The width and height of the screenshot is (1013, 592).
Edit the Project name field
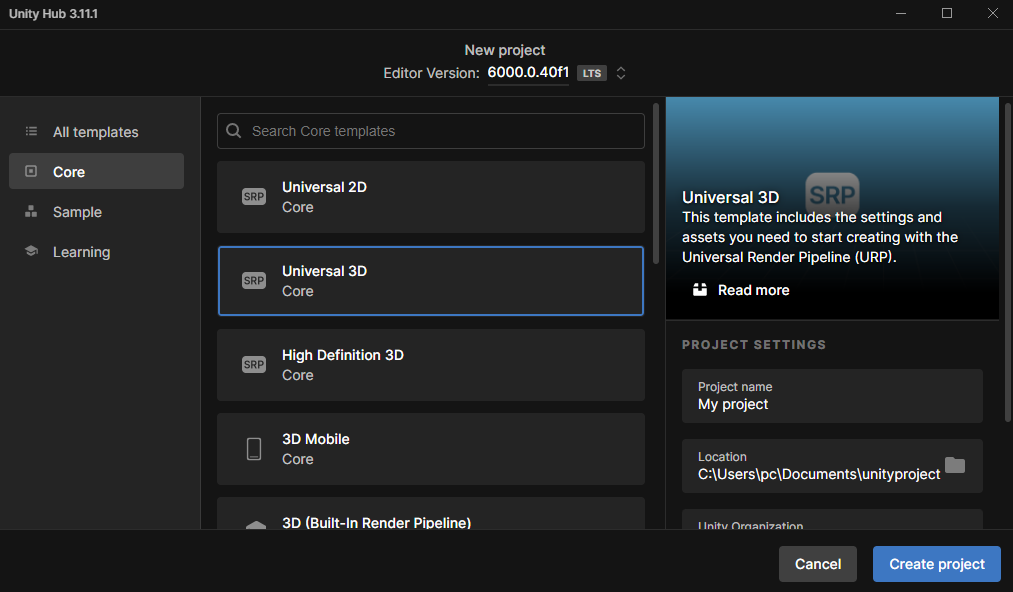832,396
